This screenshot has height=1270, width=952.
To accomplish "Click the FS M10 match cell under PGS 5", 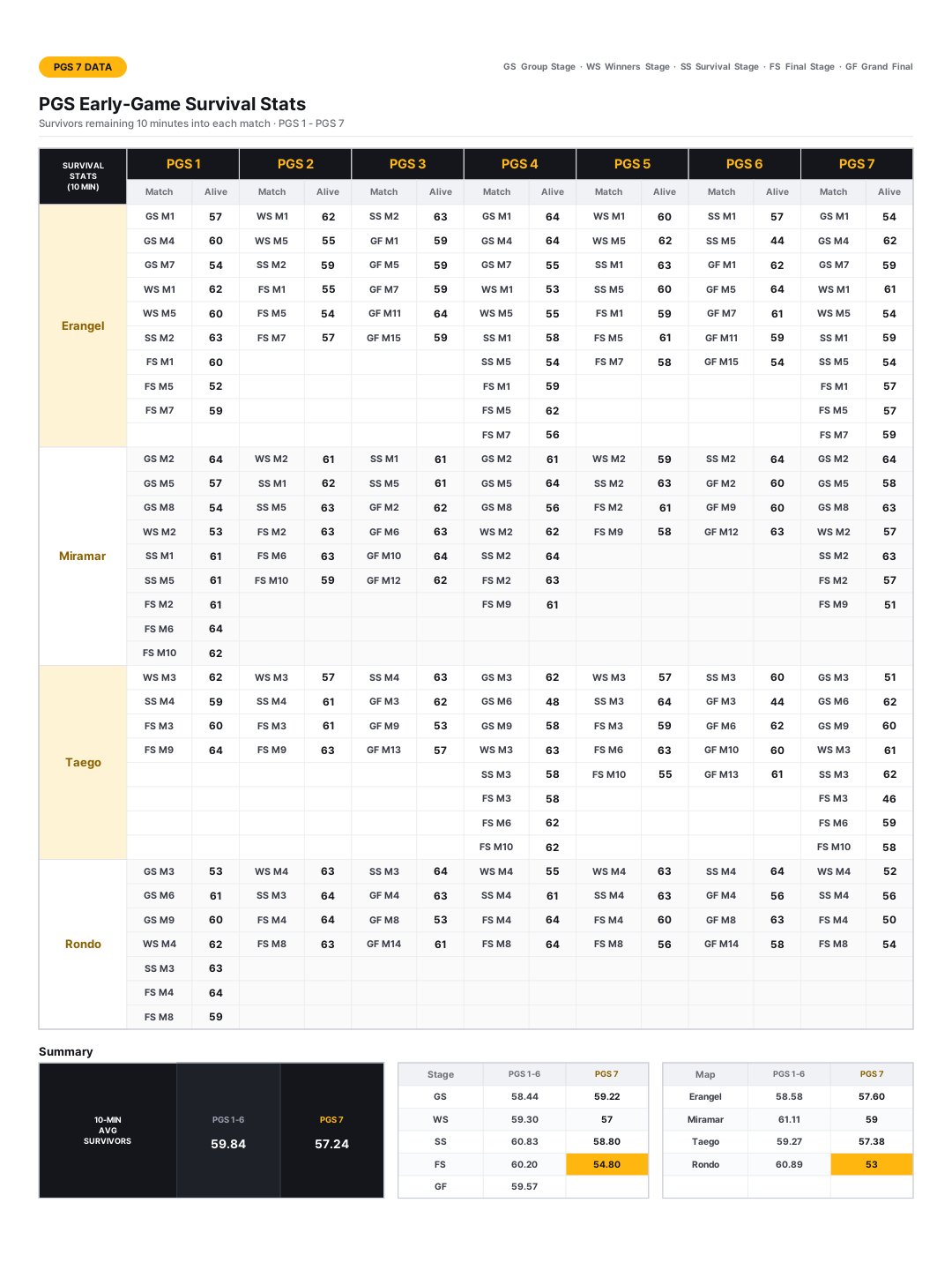I will [x=609, y=774].
